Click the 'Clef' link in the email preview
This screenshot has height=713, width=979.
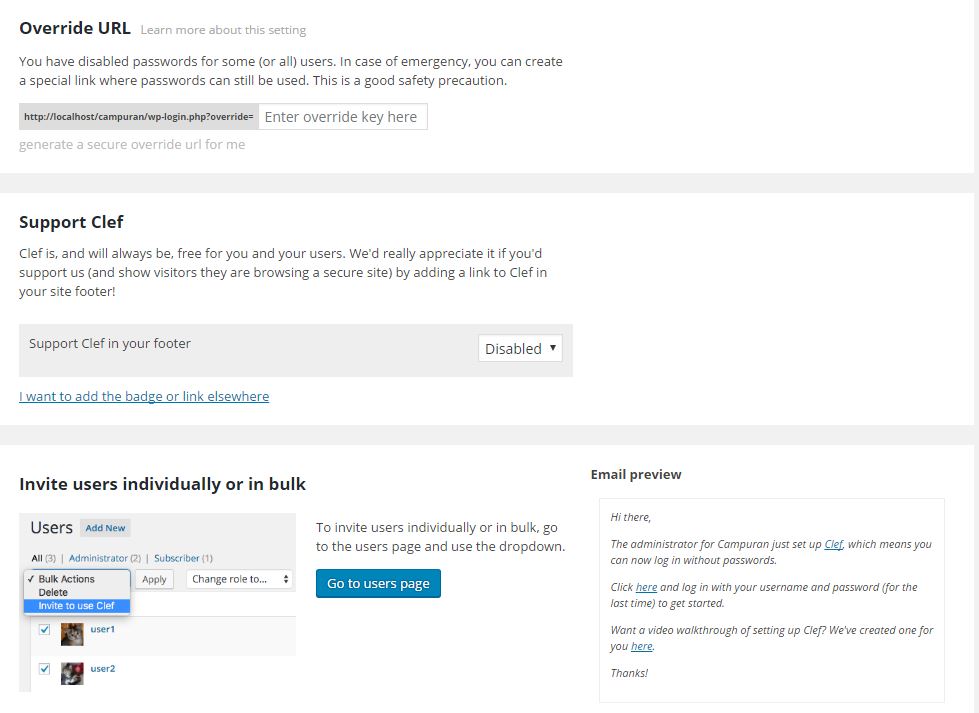click(x=833, y=543)
